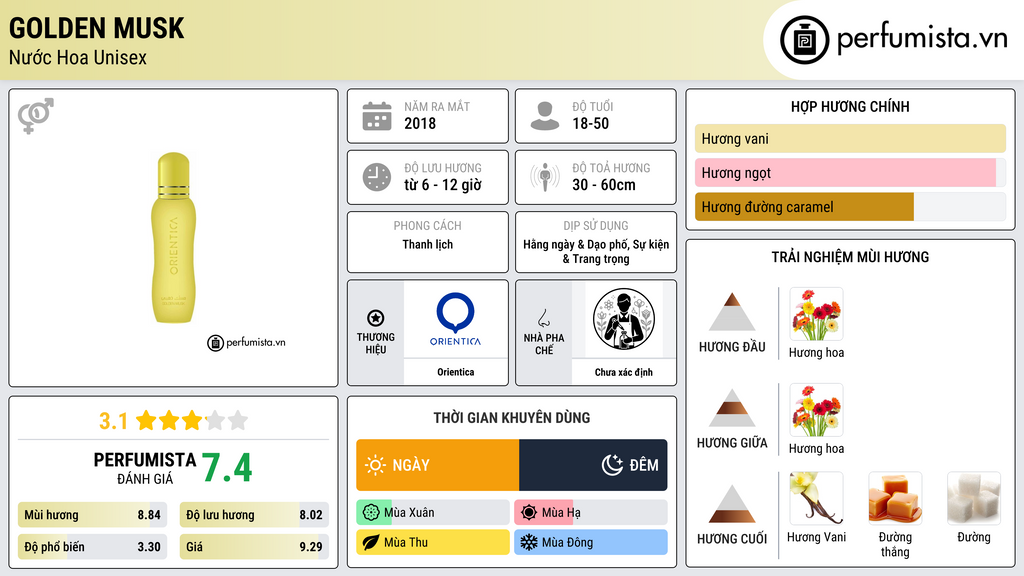1024x576 pixels.
Task: Click the sillage icon beside Độ toả hương
Action: 545,177
